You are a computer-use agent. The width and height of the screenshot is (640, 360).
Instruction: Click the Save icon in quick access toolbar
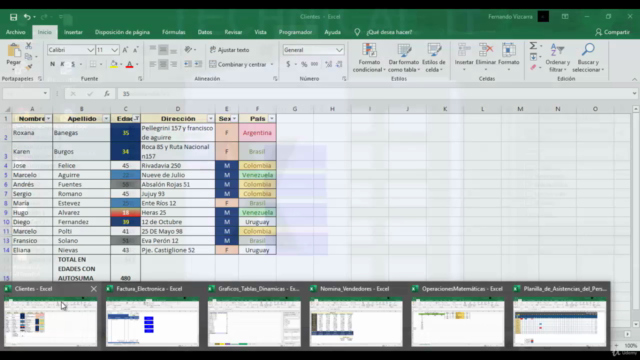click(13, 17)
